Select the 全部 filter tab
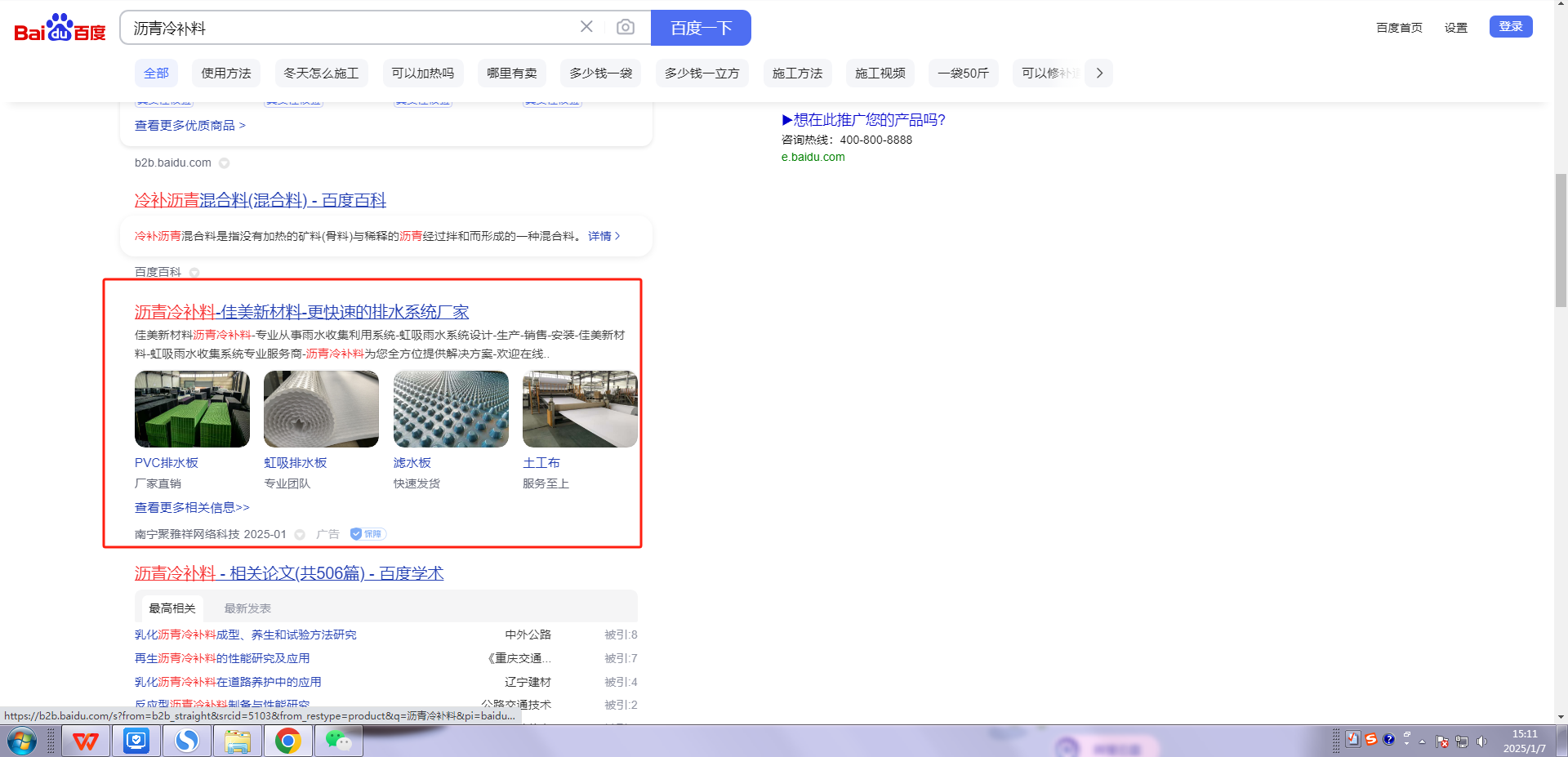 156,73
